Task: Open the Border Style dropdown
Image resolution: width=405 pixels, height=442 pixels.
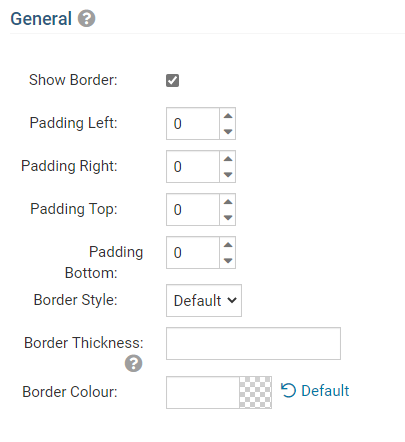Action: coord(204,300)
